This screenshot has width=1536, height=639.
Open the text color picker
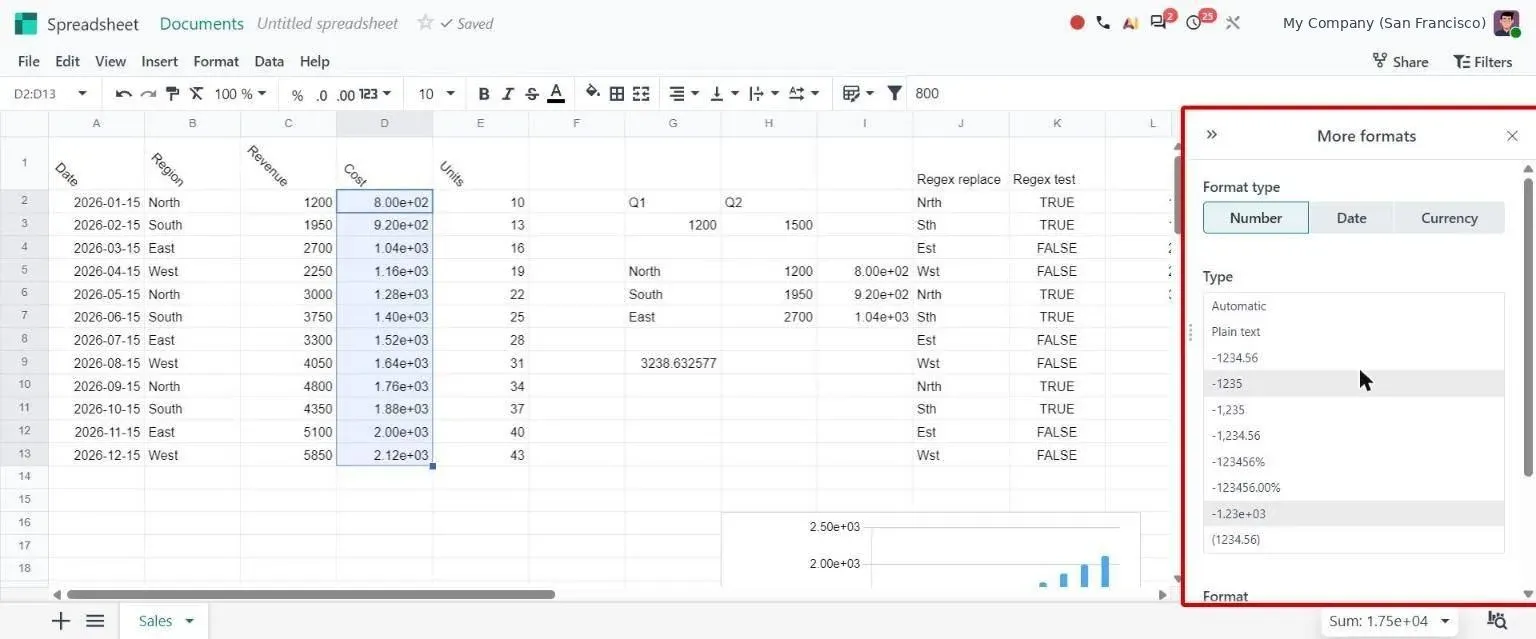point(556,94)
